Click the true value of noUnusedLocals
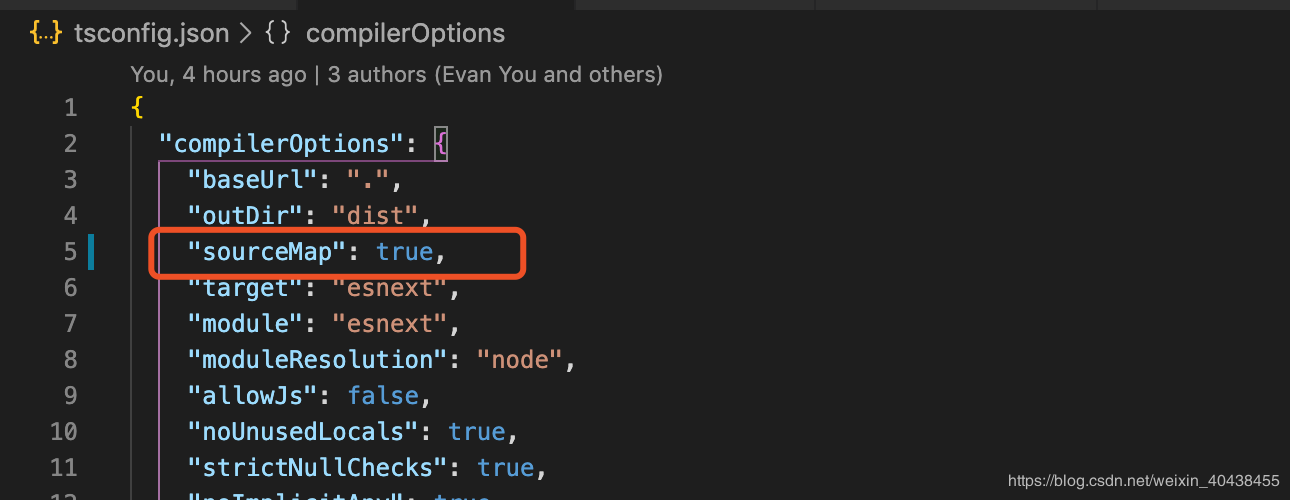This screenshot has width=1290, height=500. 476,431
